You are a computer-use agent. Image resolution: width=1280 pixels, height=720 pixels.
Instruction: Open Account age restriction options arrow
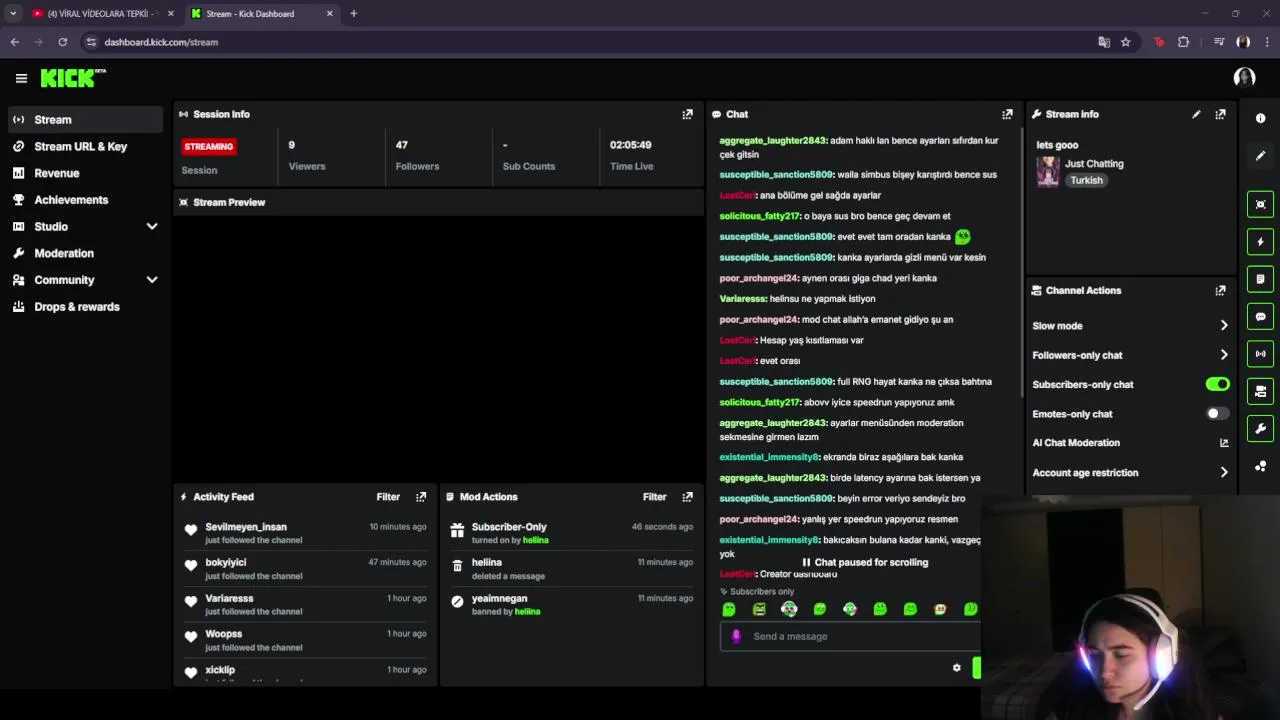(1224, 473)
